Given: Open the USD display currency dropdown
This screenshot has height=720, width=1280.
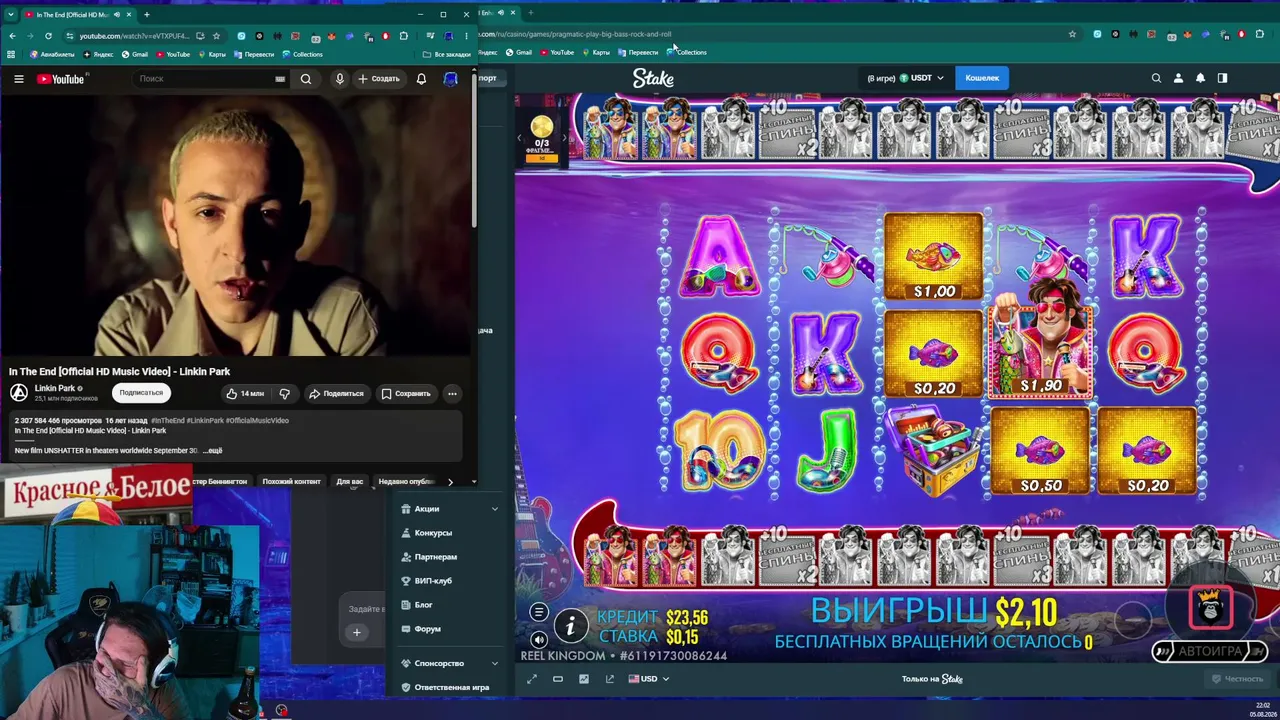Looking at the screenshot, I should tap(649, 679).
